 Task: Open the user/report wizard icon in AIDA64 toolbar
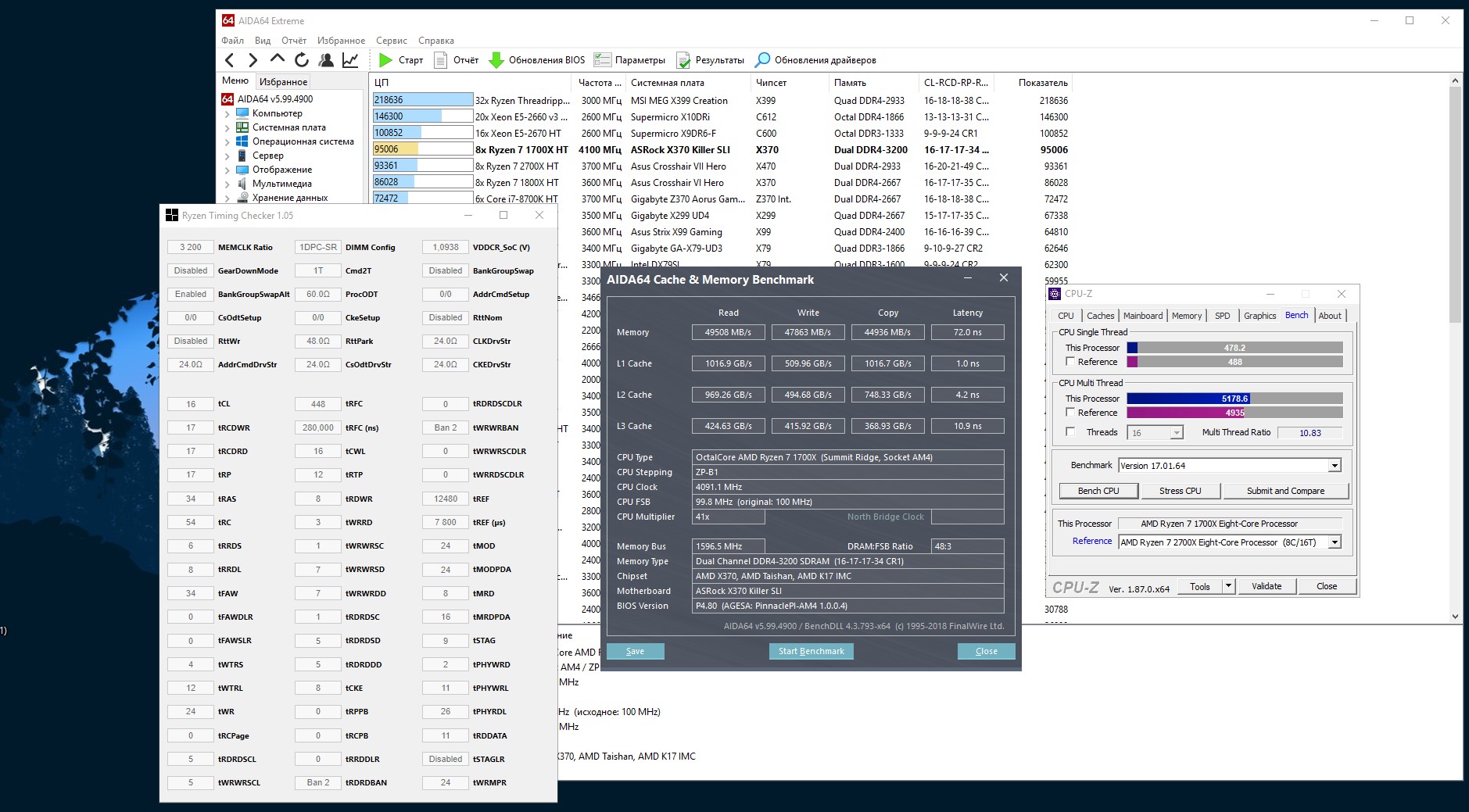[x=326, y=60]
